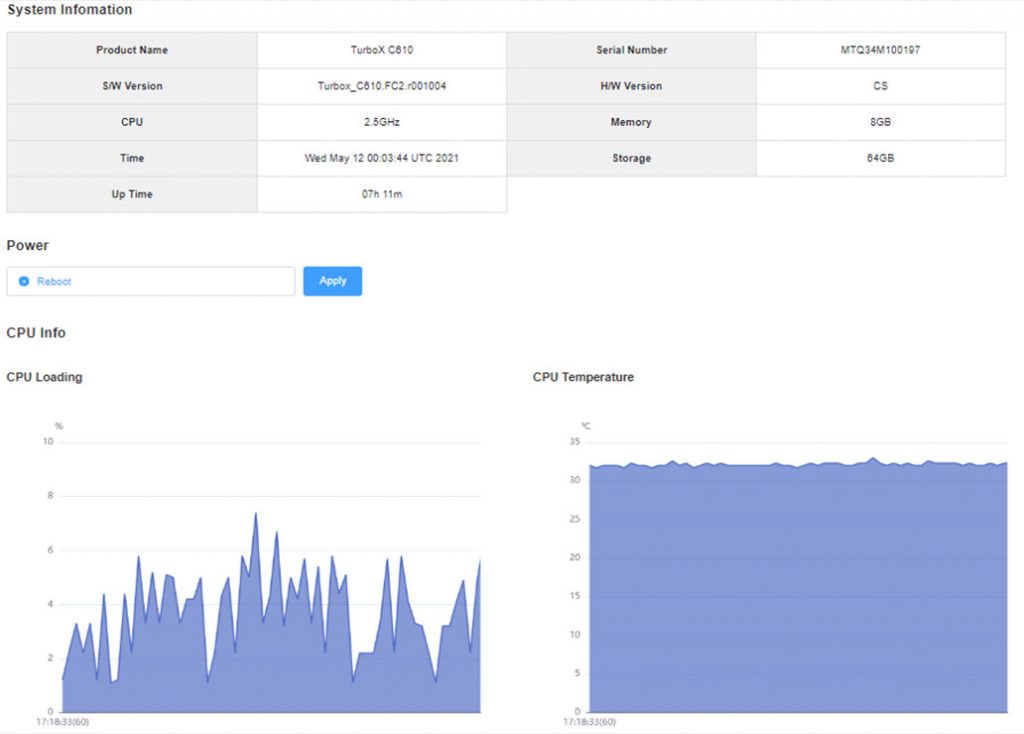
Task: Click the % unit label on CPU Loading
Action: tap(59, 426)
